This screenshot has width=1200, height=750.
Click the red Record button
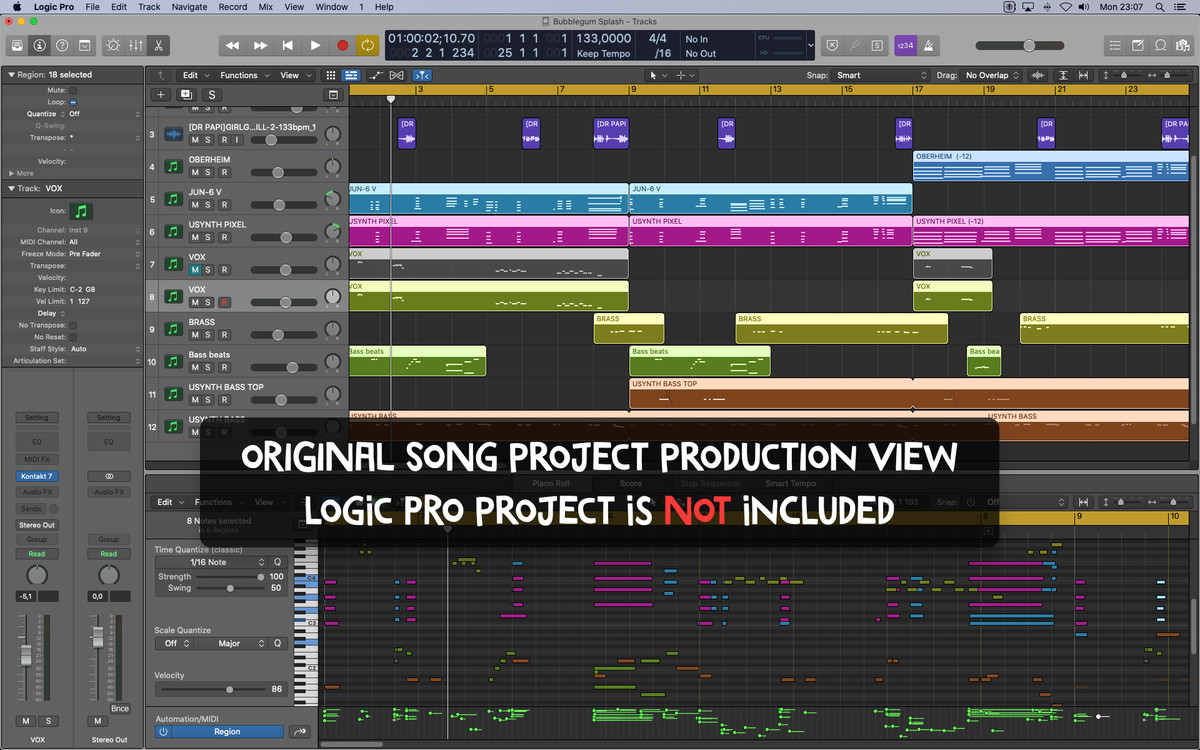(343, 45)
